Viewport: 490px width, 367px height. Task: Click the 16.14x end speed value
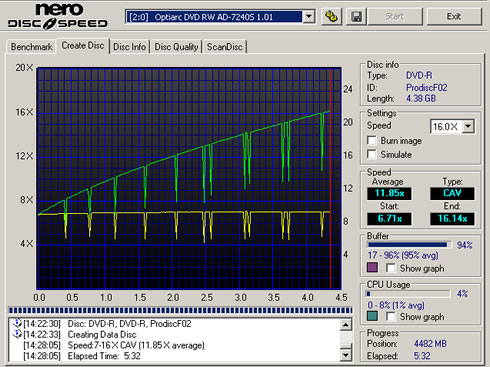pos(452,219)
